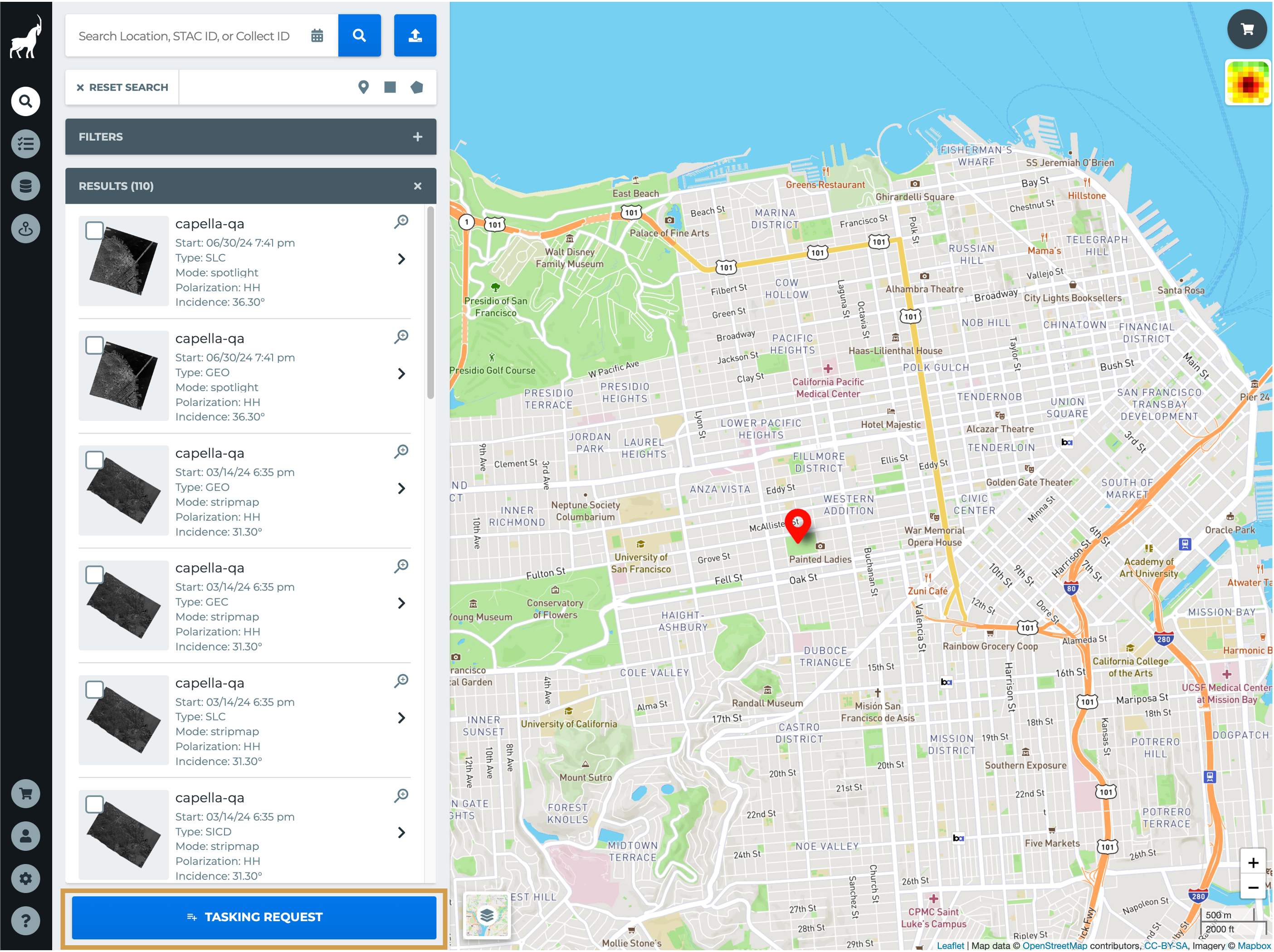Open the SICD stripmap result thumbnail

tap(123, 835)
